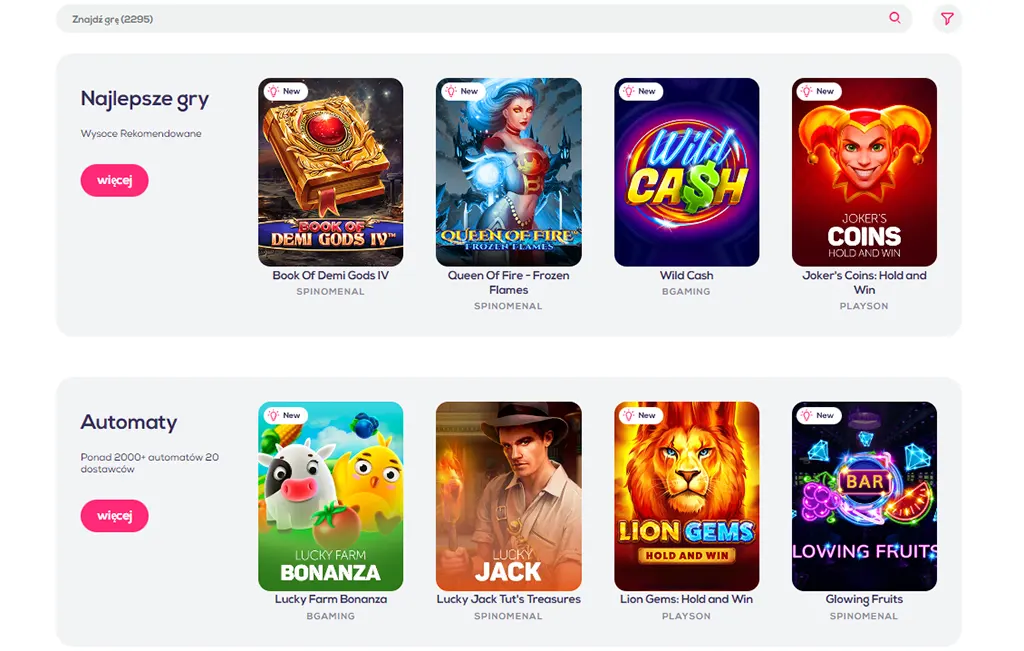Click New badge on Glowing Fruits thumbnail
Screen dimensions: 1024x651
click(x=818, y=415)
